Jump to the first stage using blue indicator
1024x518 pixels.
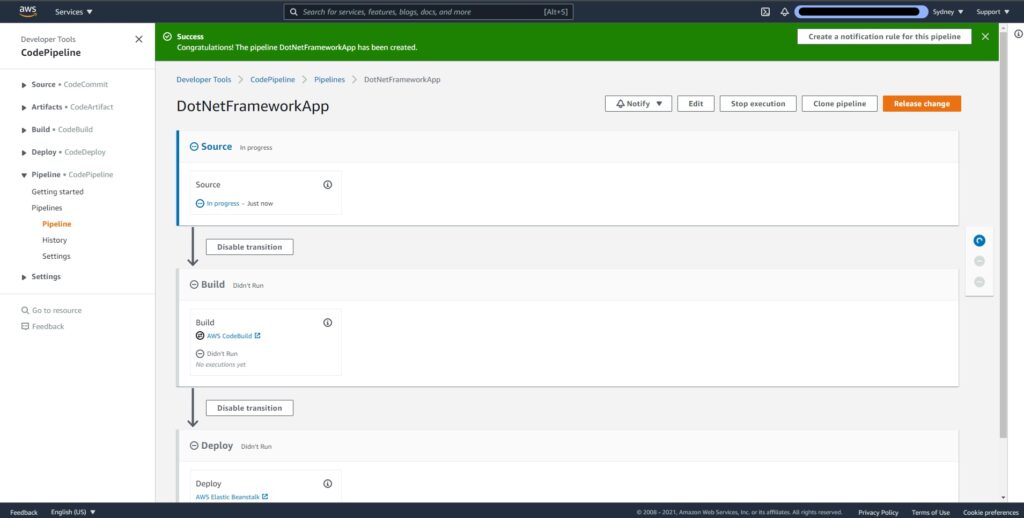click(x=979, y=241)
